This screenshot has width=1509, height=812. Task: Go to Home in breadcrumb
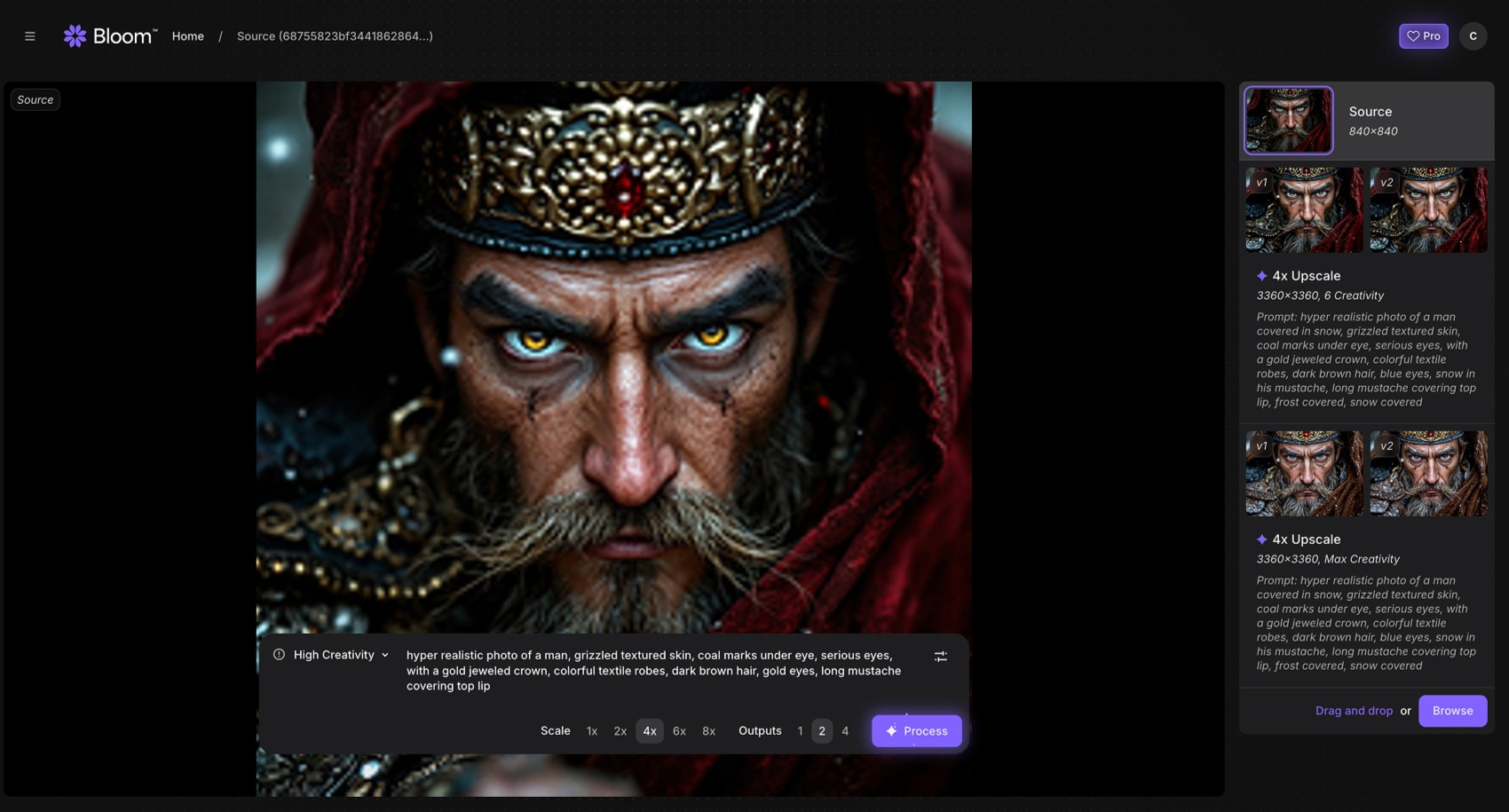pyautogui.click(x=187, y=36)
